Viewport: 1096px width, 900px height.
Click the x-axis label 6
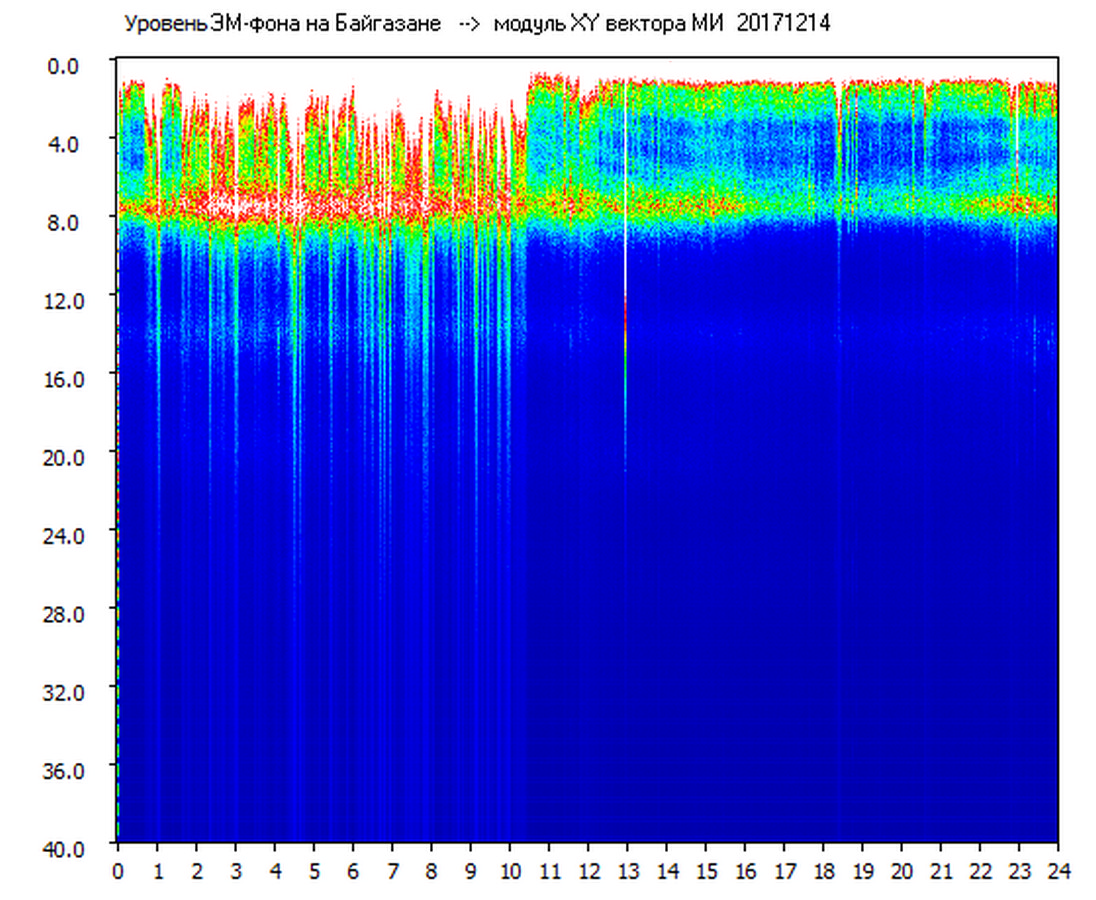point(353,870)
